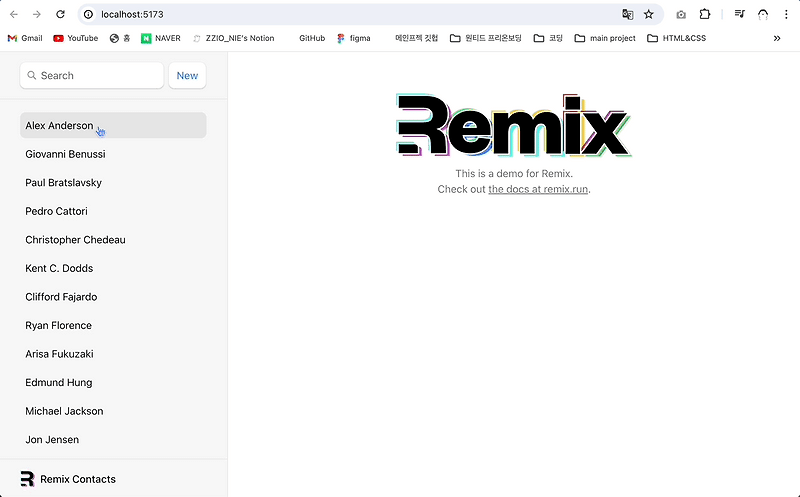Open Ryan Florence's contact
800x497 pixels.
point(113,326)
